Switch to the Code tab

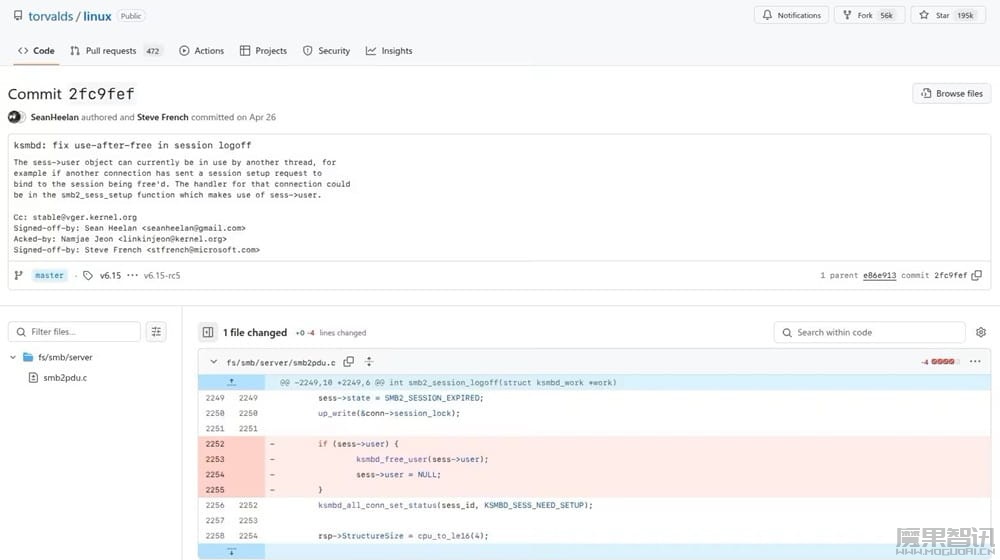pos(36,50)
